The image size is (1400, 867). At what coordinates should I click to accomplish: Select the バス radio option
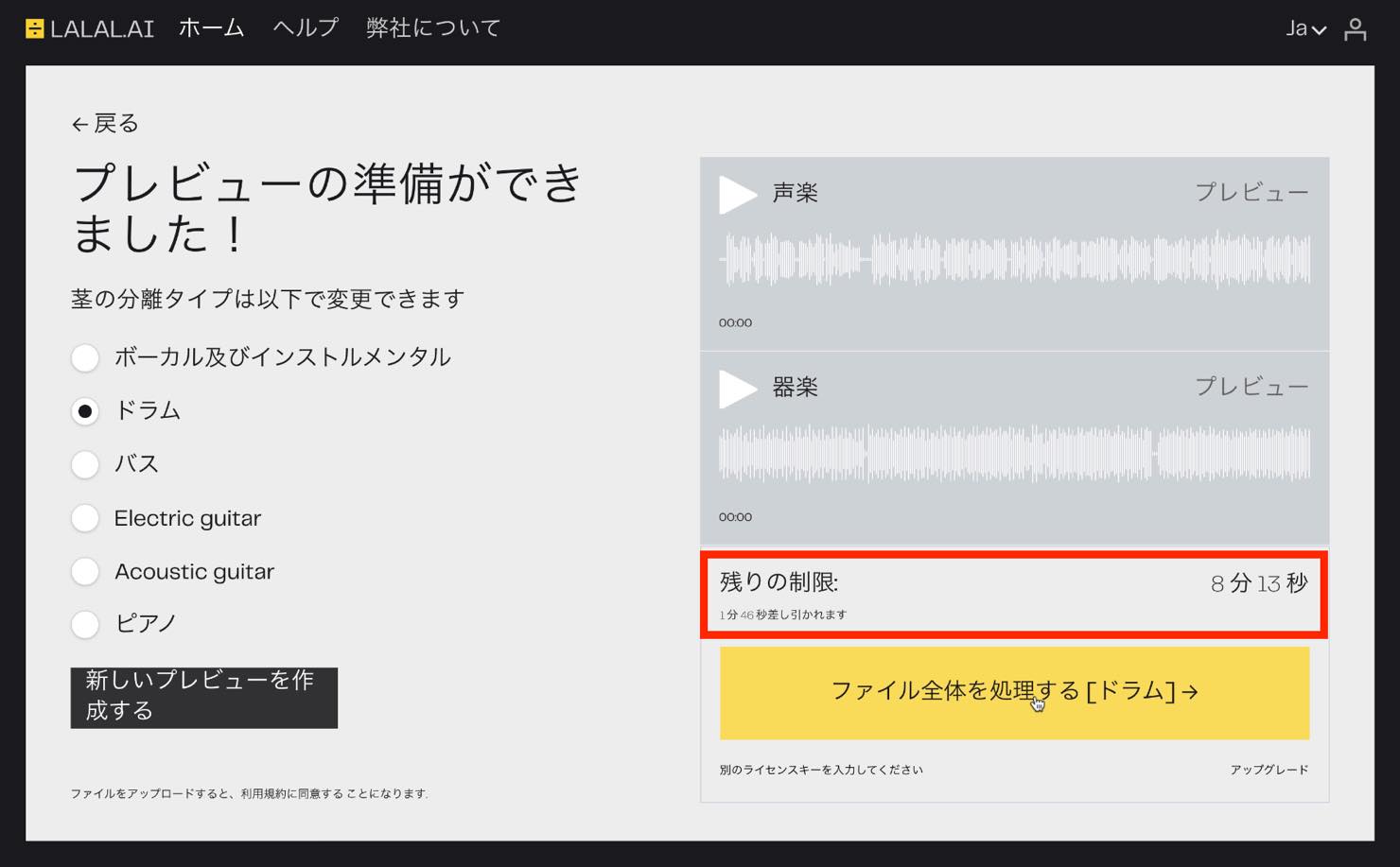(85, 464)
